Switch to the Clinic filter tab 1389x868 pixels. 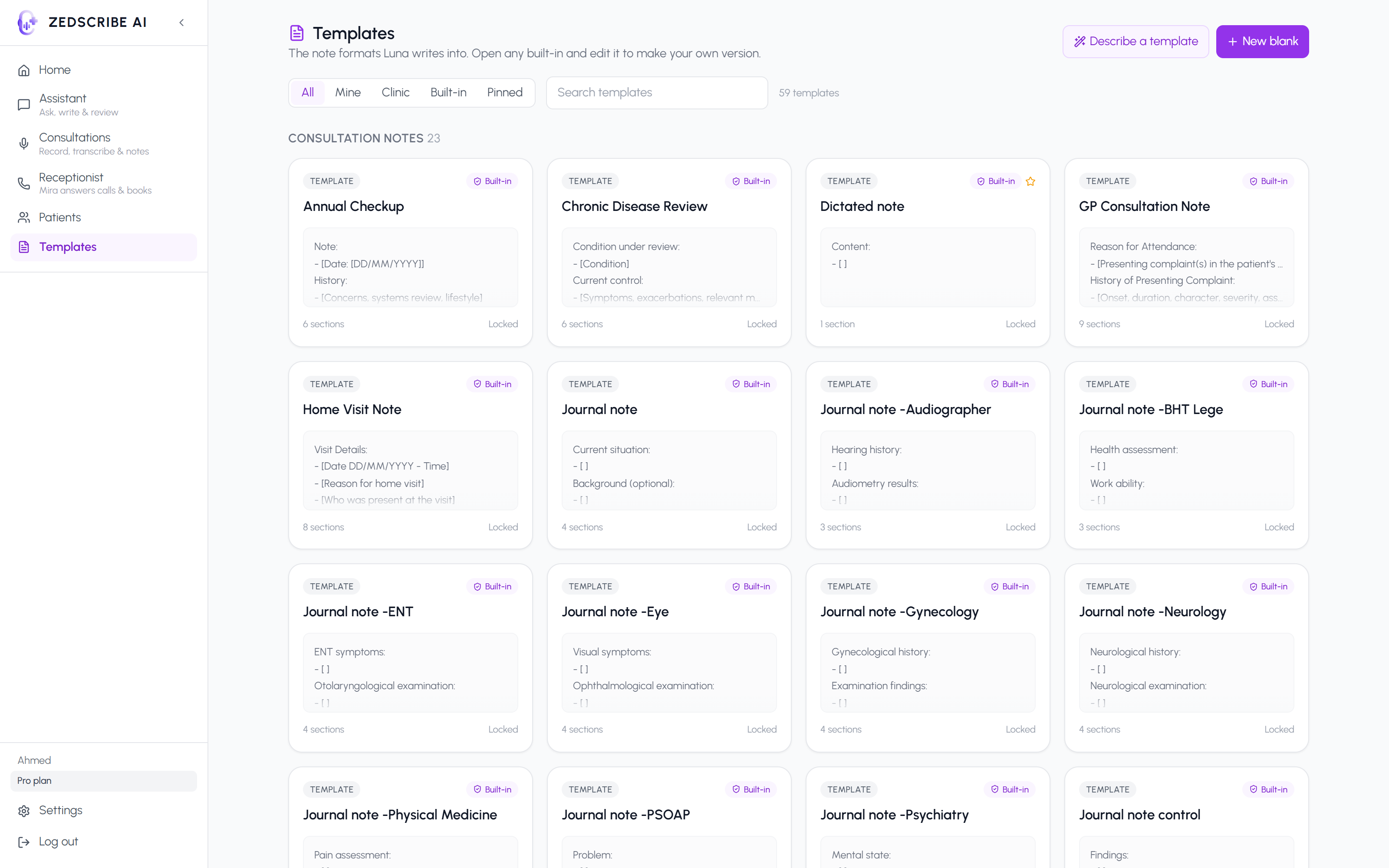click(395, 92)
